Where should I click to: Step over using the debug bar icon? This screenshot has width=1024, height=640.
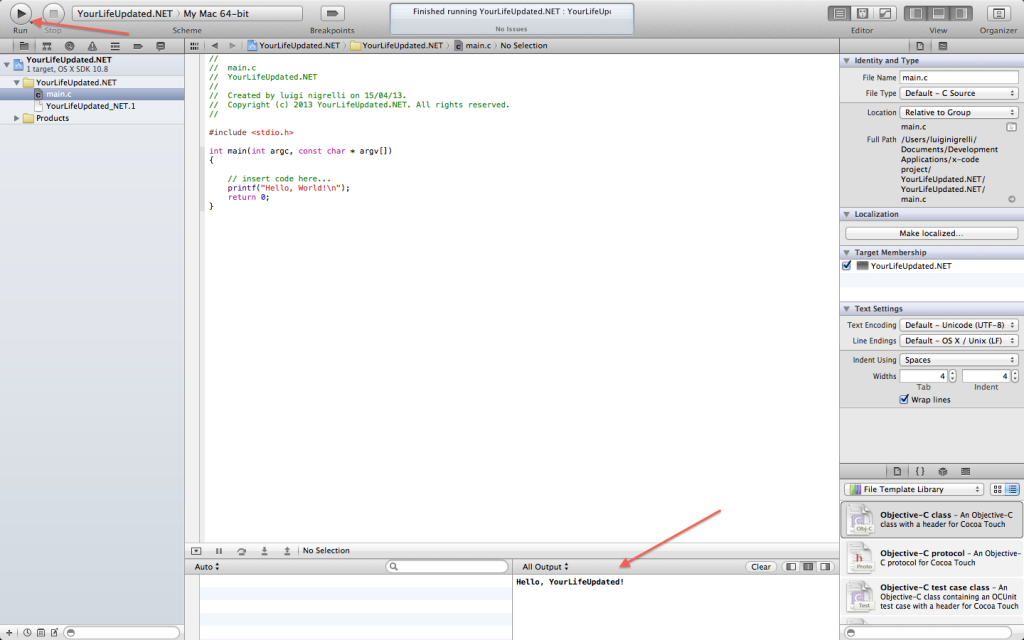[x=241, y=551]
